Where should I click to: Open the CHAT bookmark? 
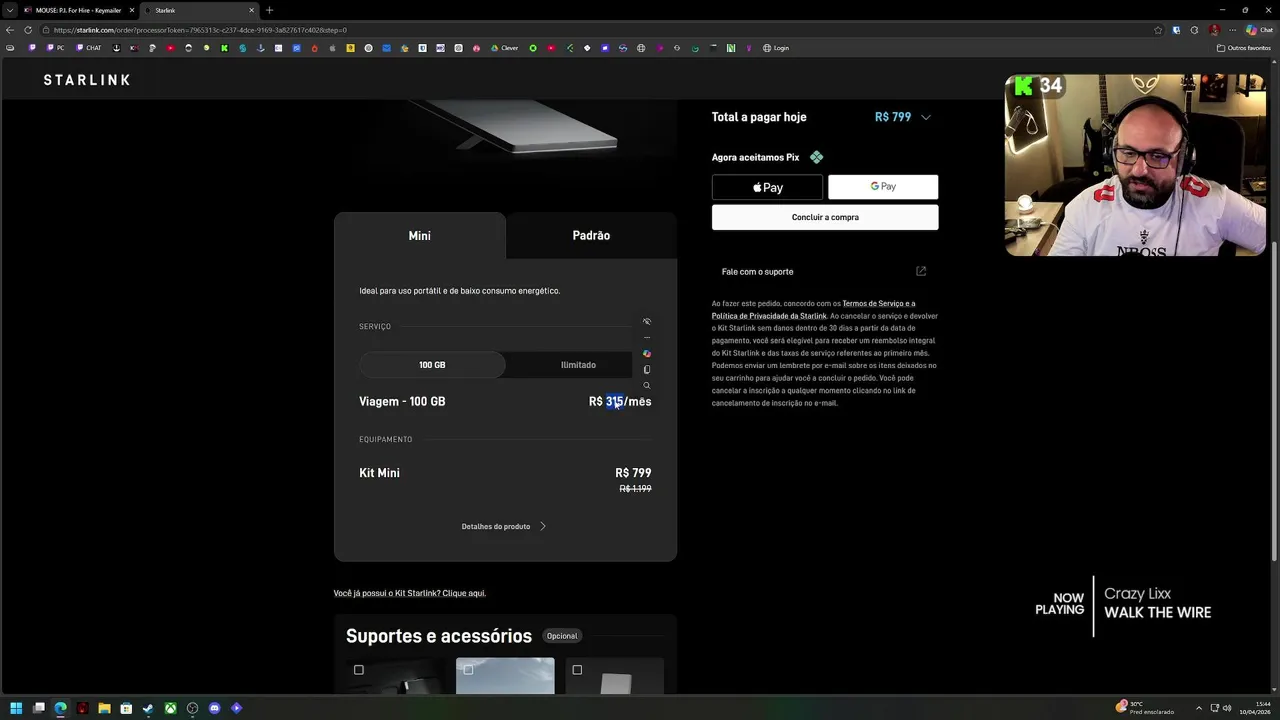point(89,48)
